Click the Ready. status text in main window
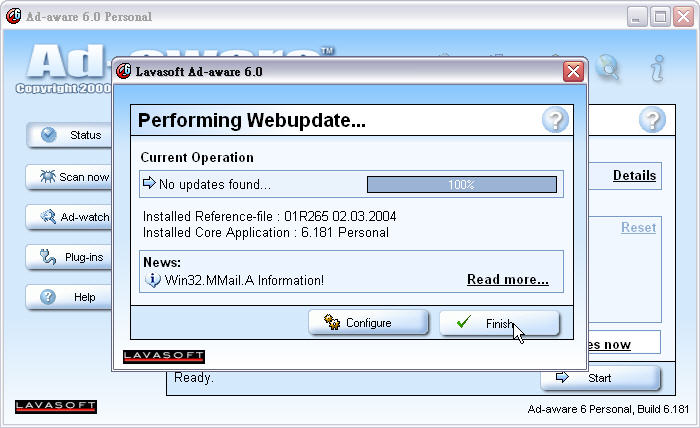Screen dimensions: 700x428 (x=194, y=378)
